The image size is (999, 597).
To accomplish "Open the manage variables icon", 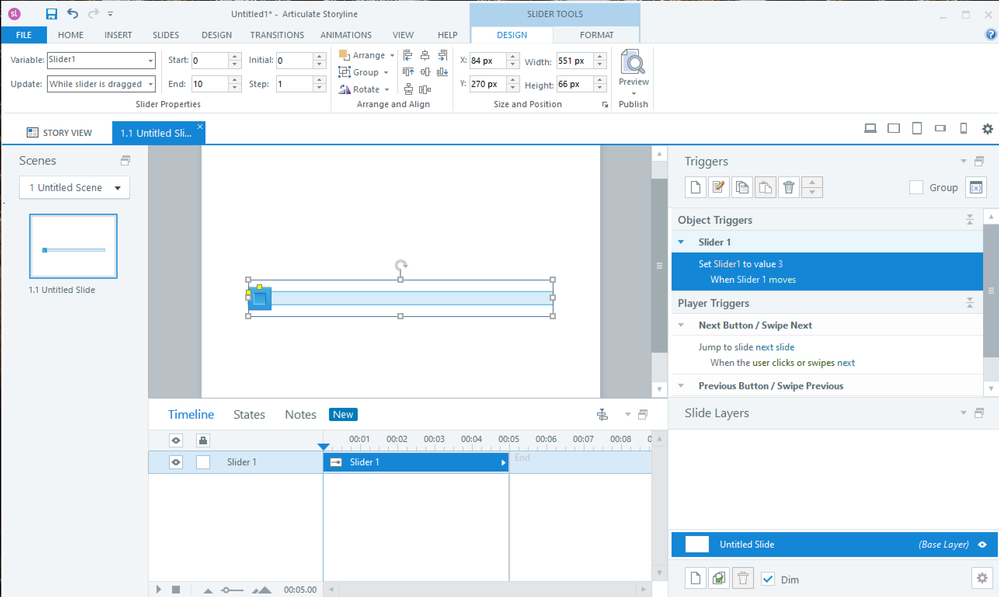I will click(975, 187).
